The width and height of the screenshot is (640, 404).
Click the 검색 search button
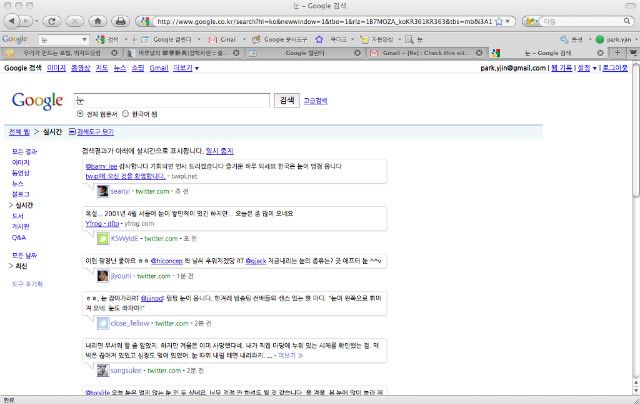287,100
